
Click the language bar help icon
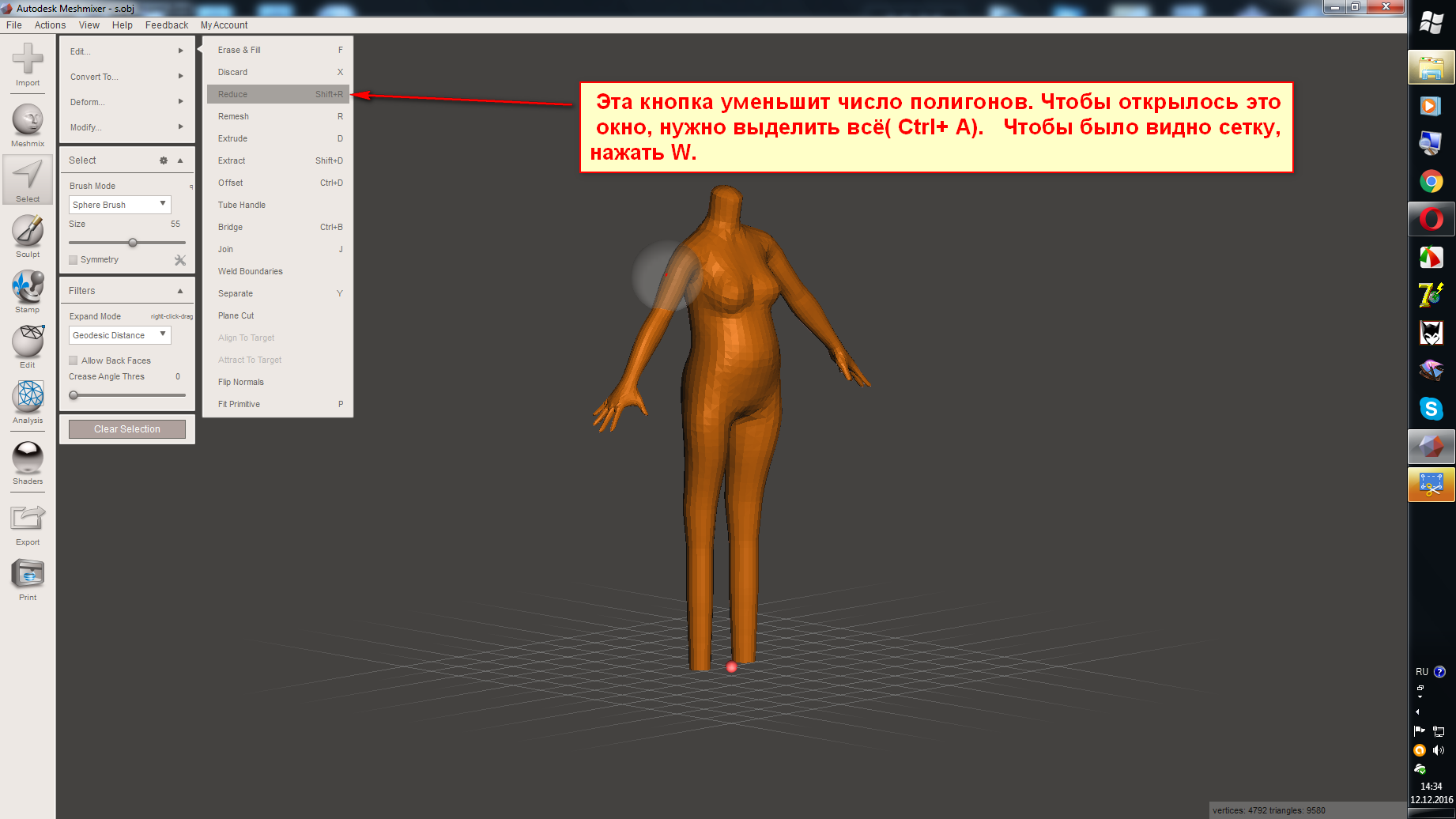pos(1439,672)
